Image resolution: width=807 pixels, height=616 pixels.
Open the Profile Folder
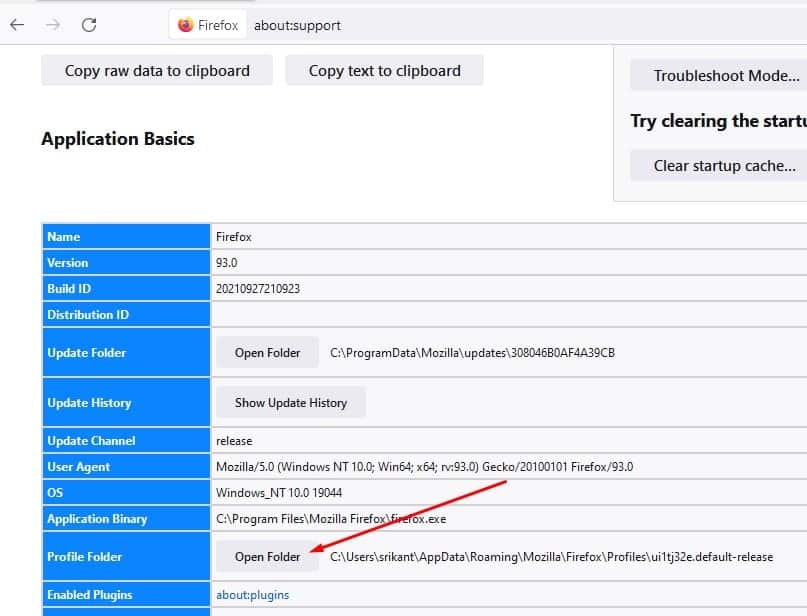(267, 556)
